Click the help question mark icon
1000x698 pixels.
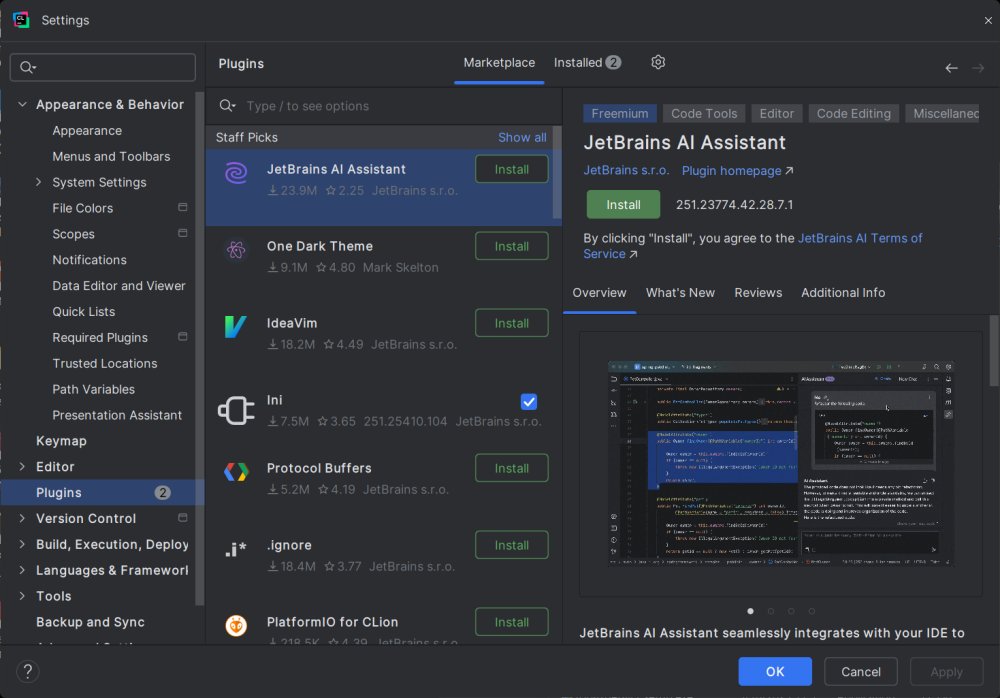(x=27, y=671)
